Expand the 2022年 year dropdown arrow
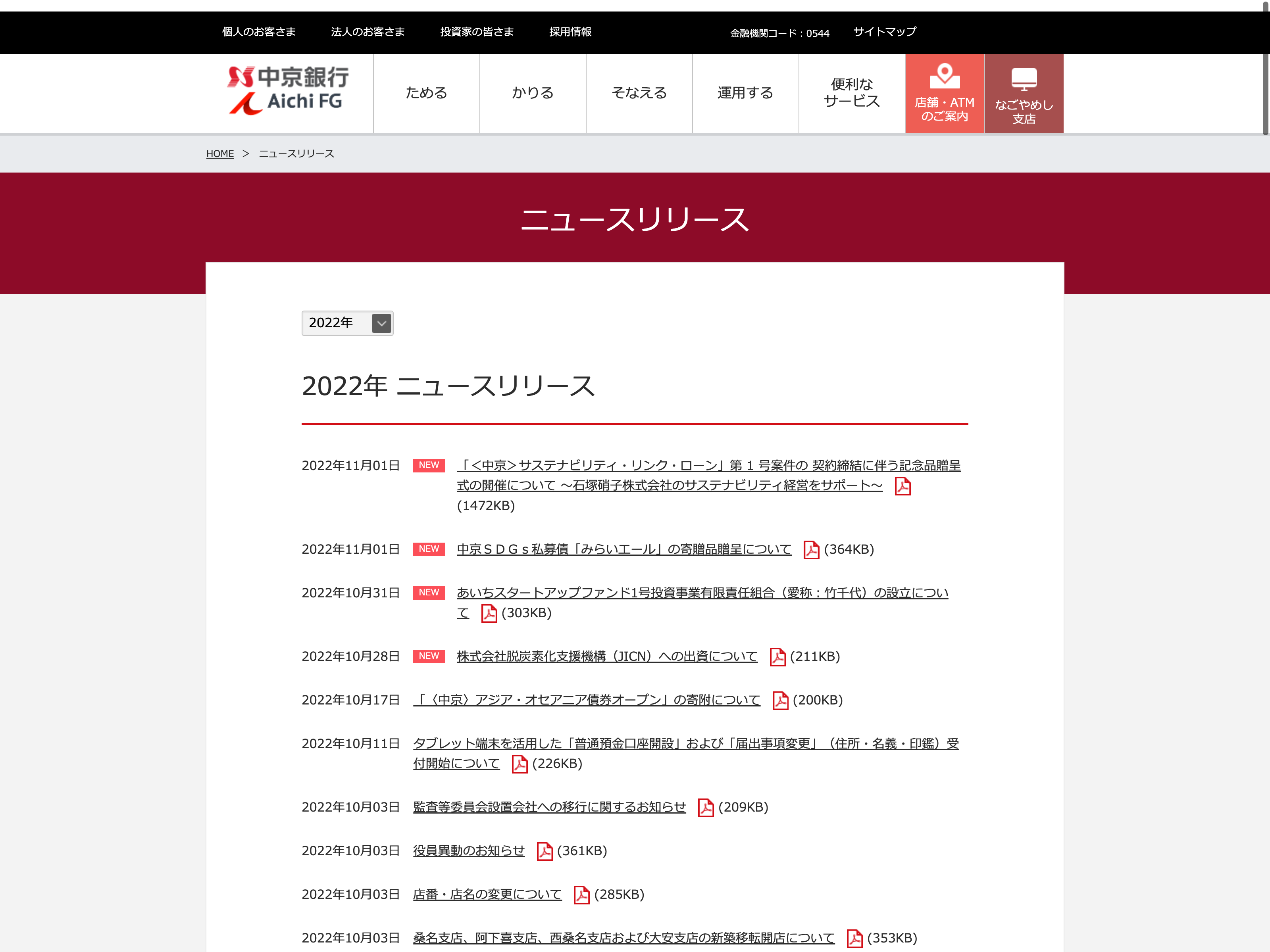1270x952 pixels. (382, 323)
